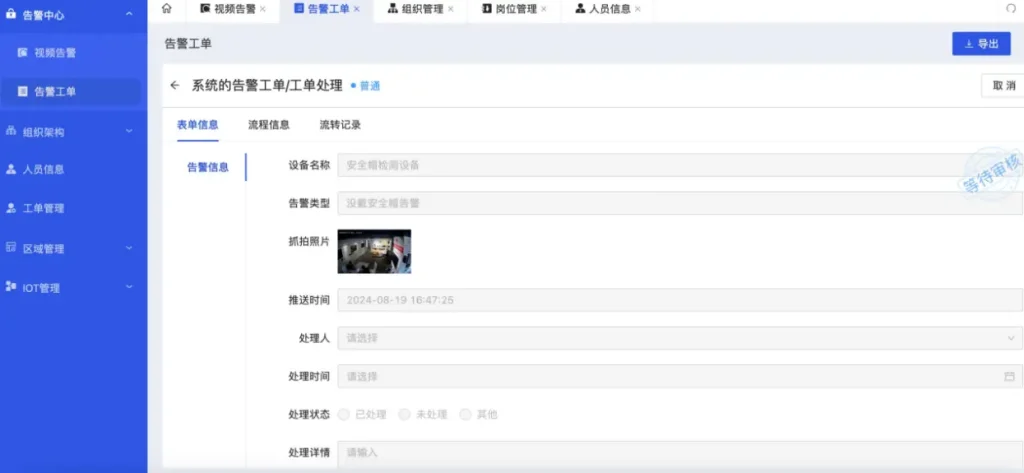Screen dimensions: 1024x473
Task: Select the 表单信息 tab
Action: click(198, 125)
